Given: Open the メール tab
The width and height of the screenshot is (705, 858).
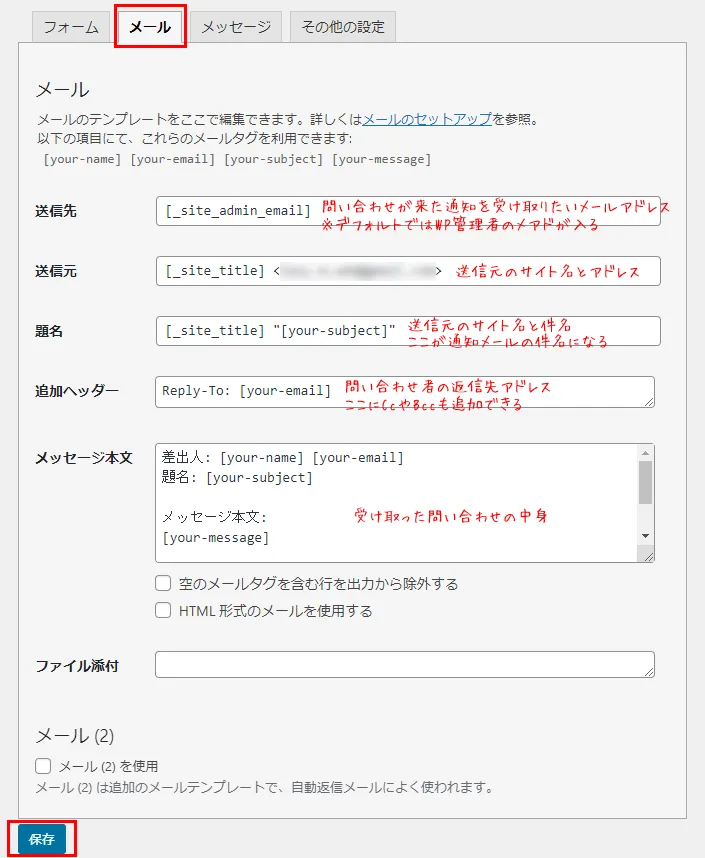Looking at the screenshot, I should tap(150, 27).
